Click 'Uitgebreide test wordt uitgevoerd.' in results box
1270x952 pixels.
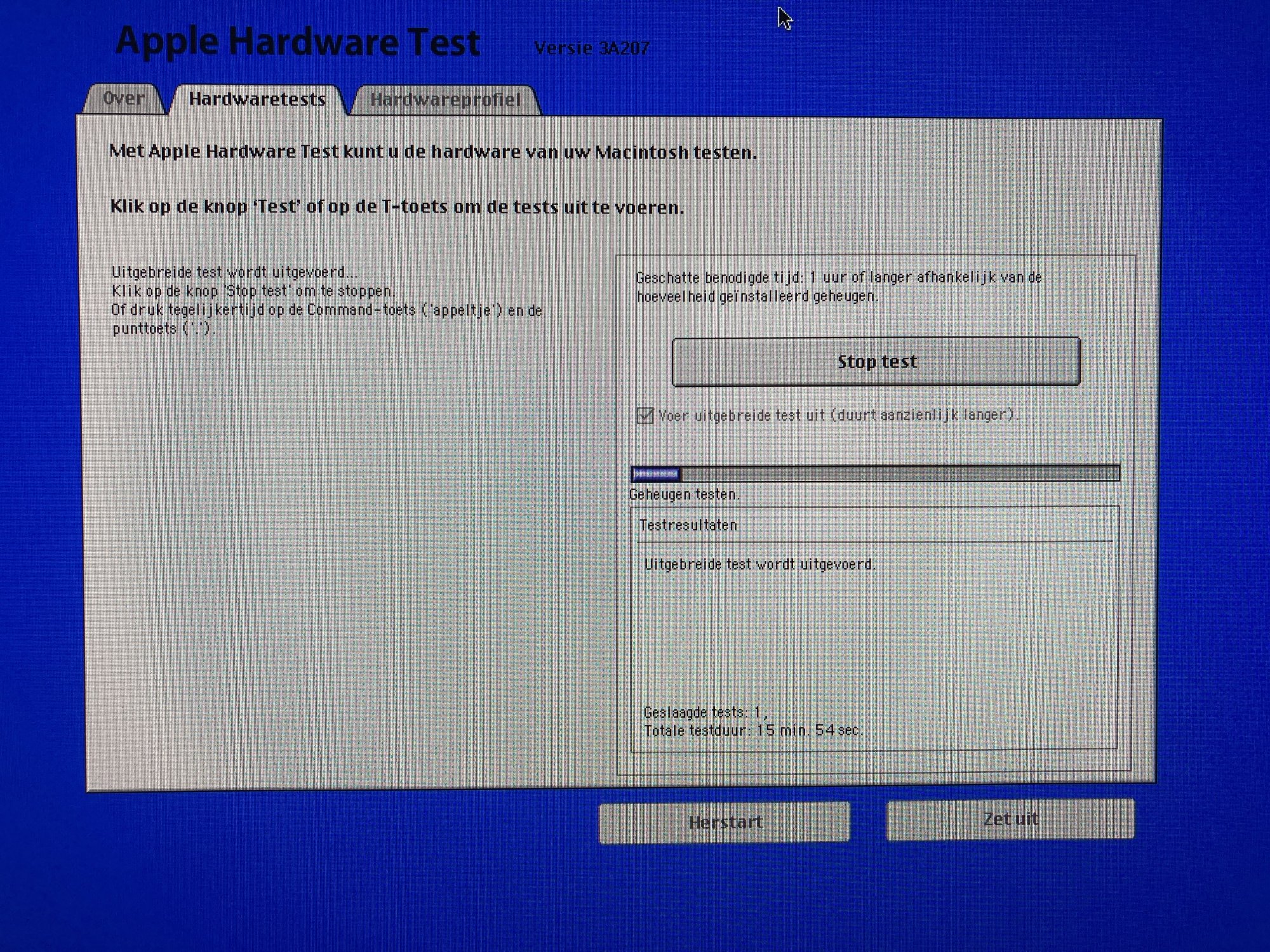coord(759,564)
